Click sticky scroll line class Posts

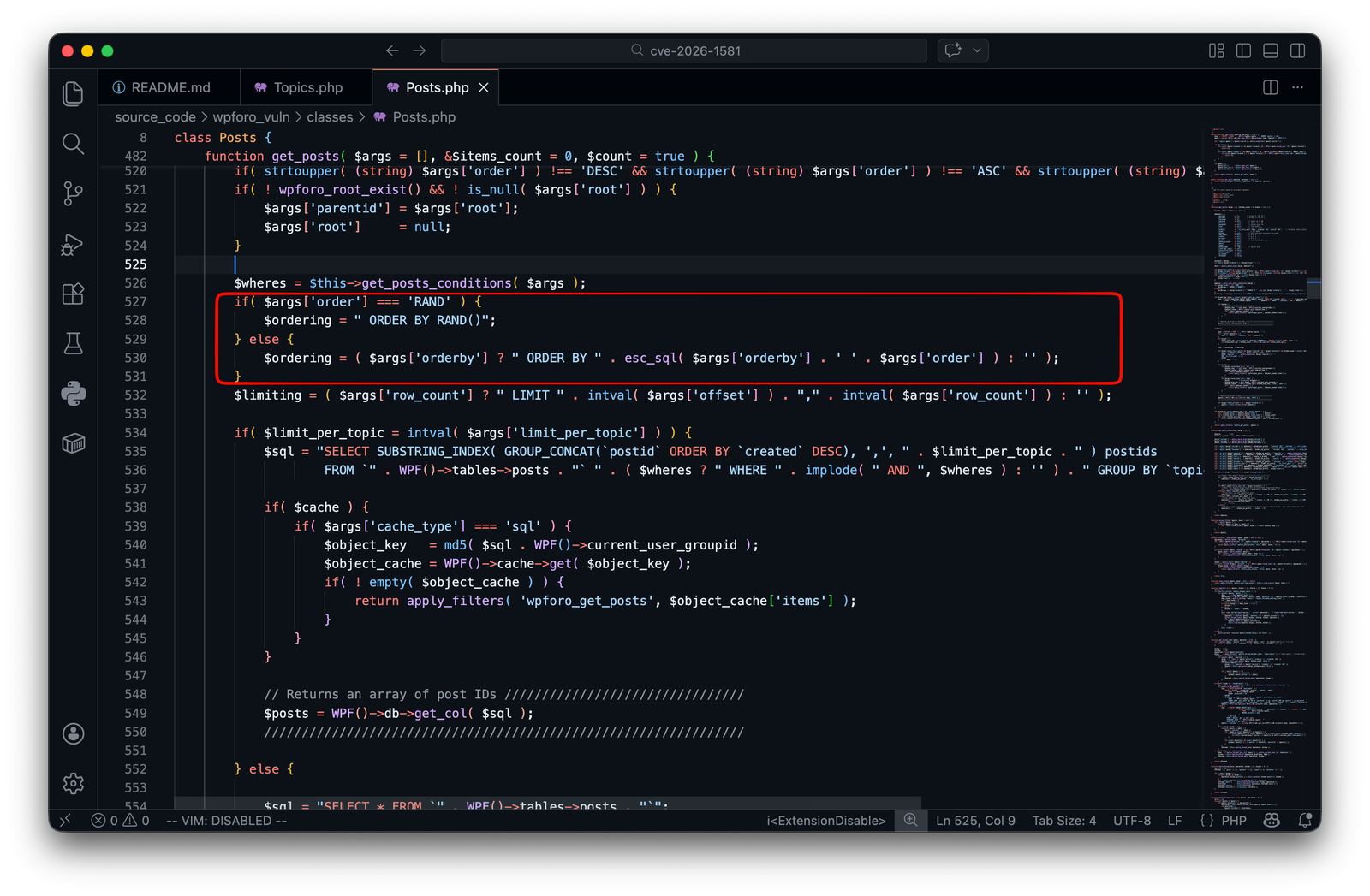[223, 137]
